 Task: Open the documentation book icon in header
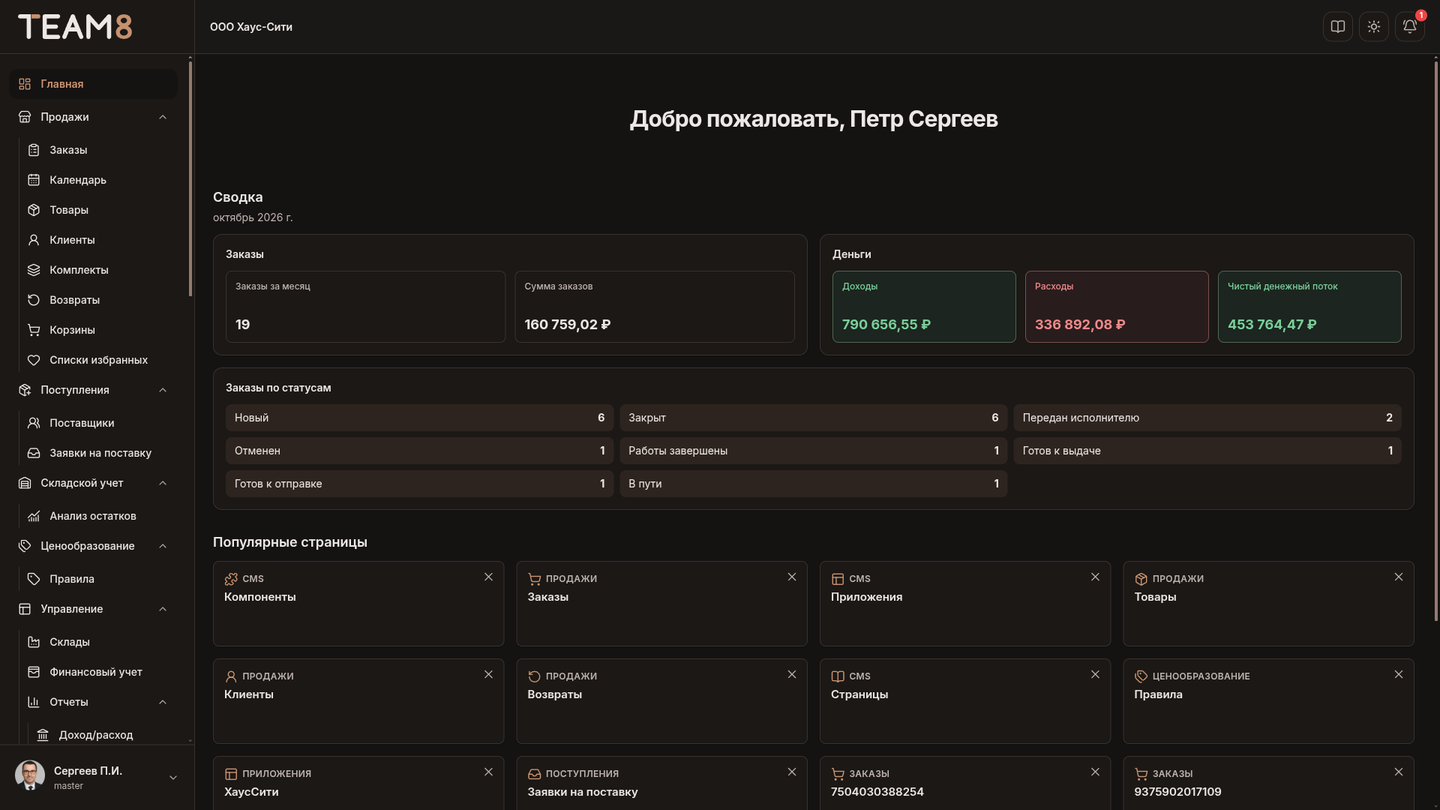click(x=1338, y=27)
